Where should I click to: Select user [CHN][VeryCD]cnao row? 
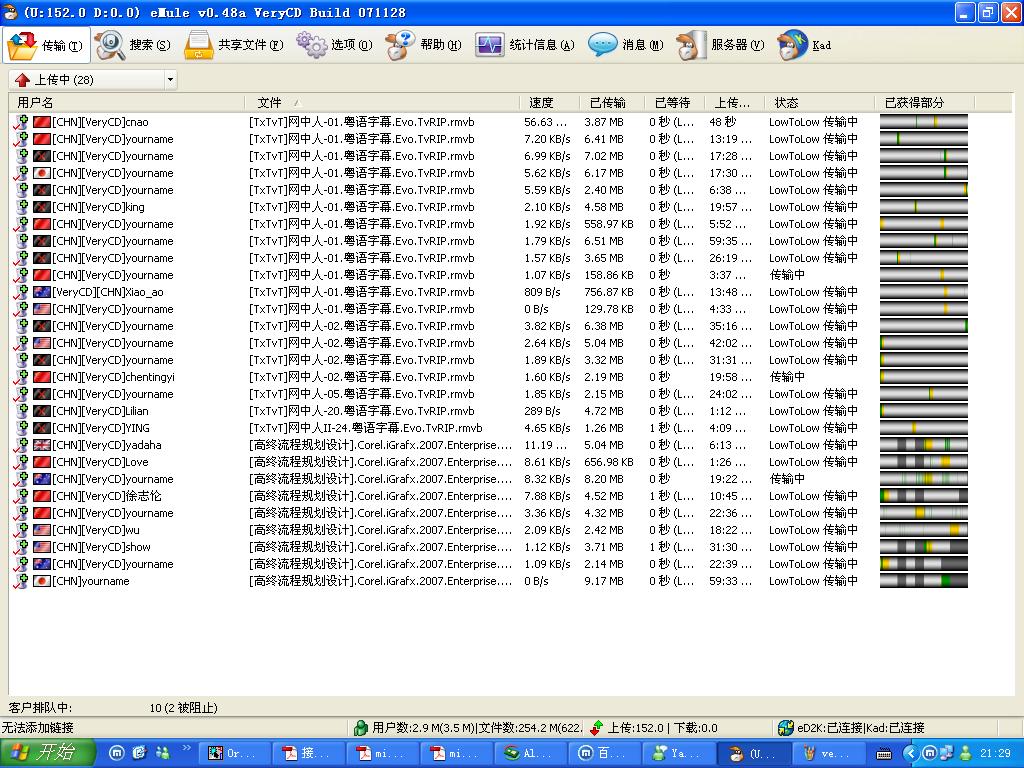click(490, 122)
